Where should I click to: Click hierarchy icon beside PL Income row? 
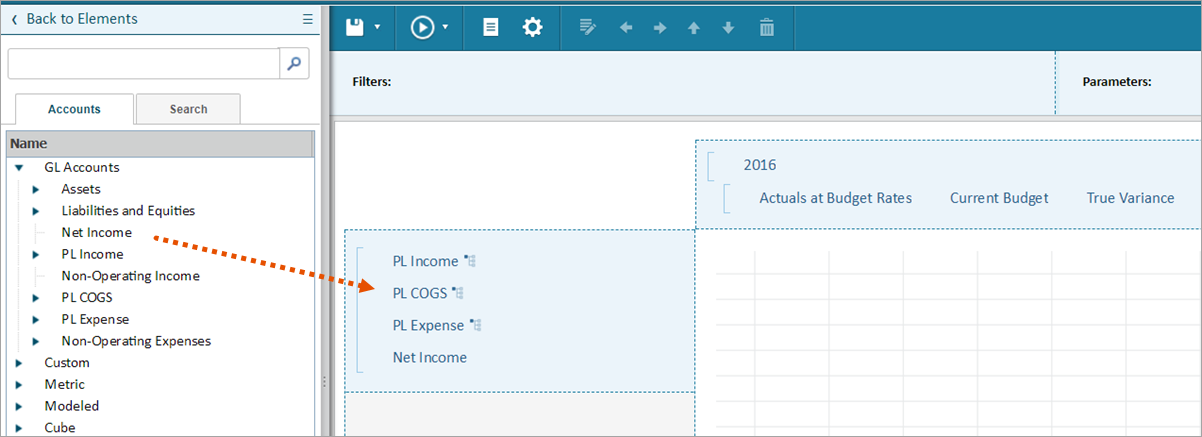(x=469, y=261)
